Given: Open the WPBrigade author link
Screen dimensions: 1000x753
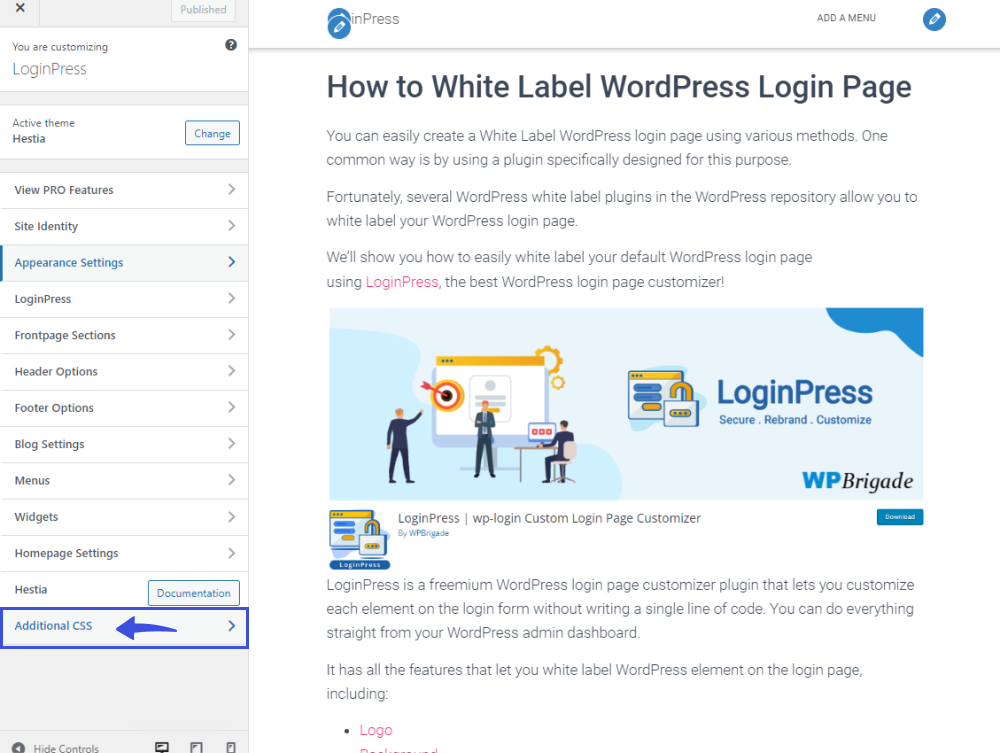Looking at the screenshot, I should tap(429, 533).
